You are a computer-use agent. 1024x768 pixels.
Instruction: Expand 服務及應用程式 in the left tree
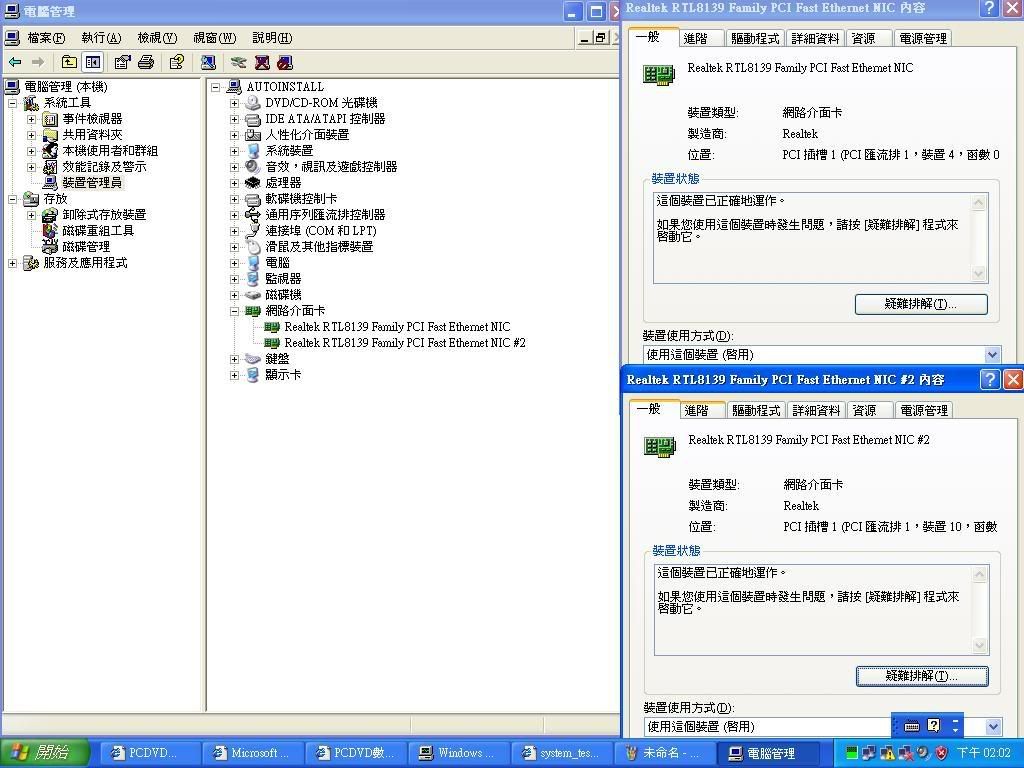tap(12, 263)
